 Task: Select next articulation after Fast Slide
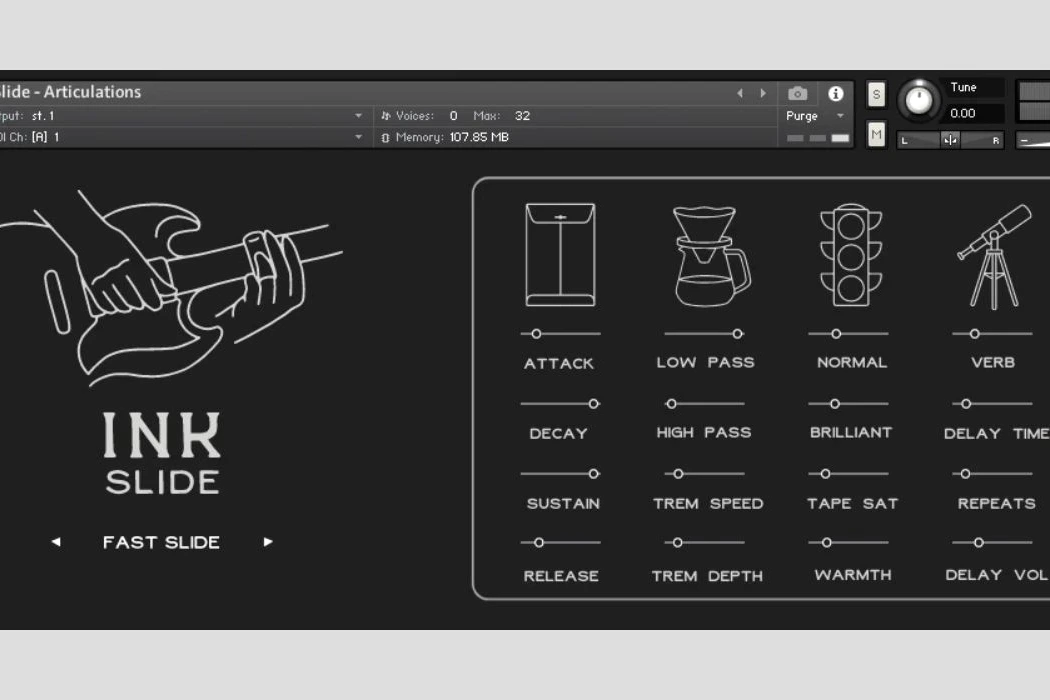tap(268, 542)
